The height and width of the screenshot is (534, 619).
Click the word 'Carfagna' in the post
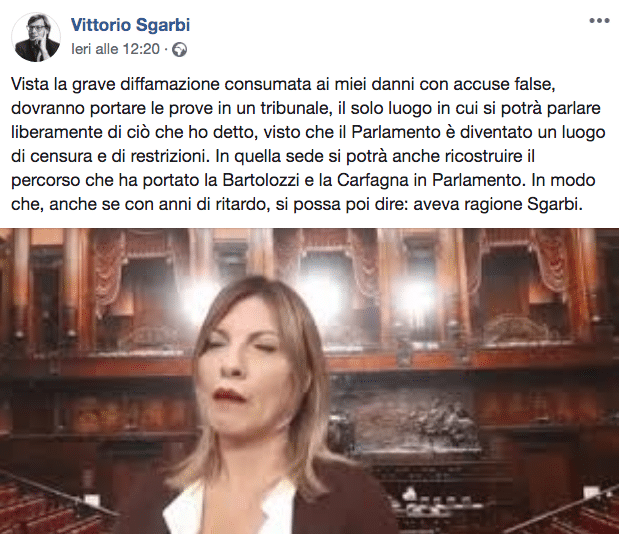[x=372, y=180]
